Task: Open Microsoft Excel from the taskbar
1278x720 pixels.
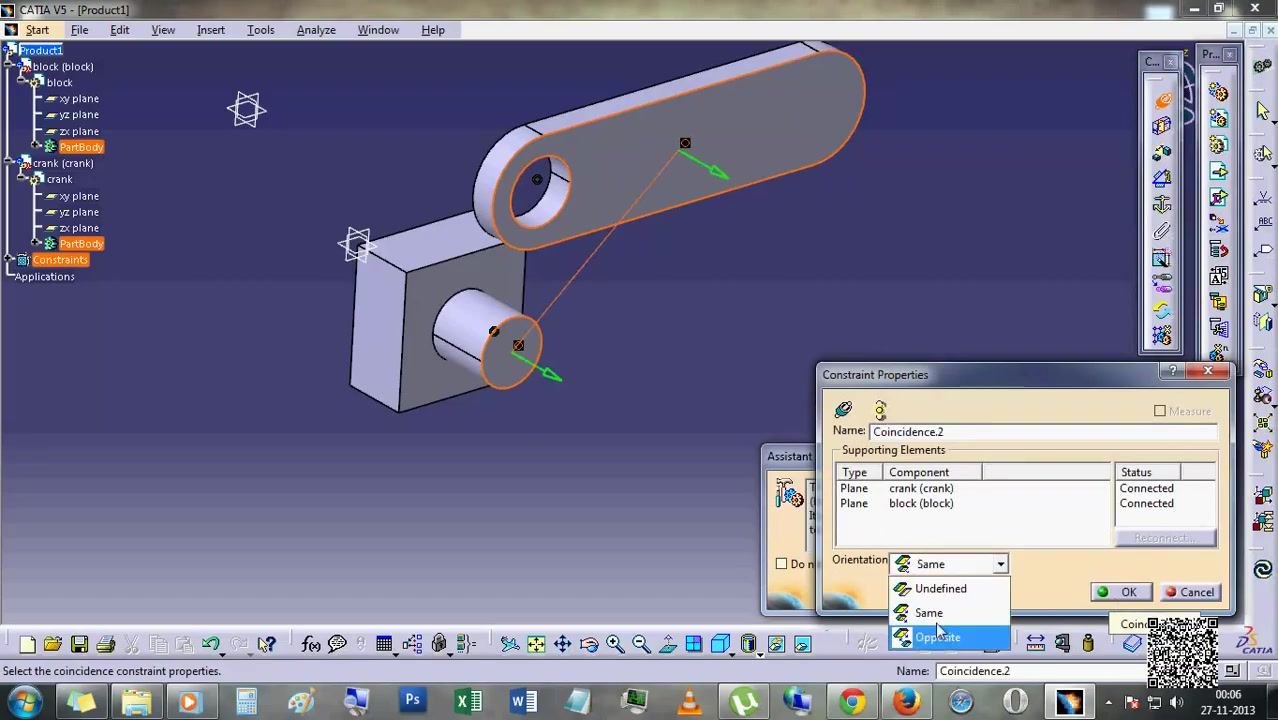Action: click(x=469, y=702)
